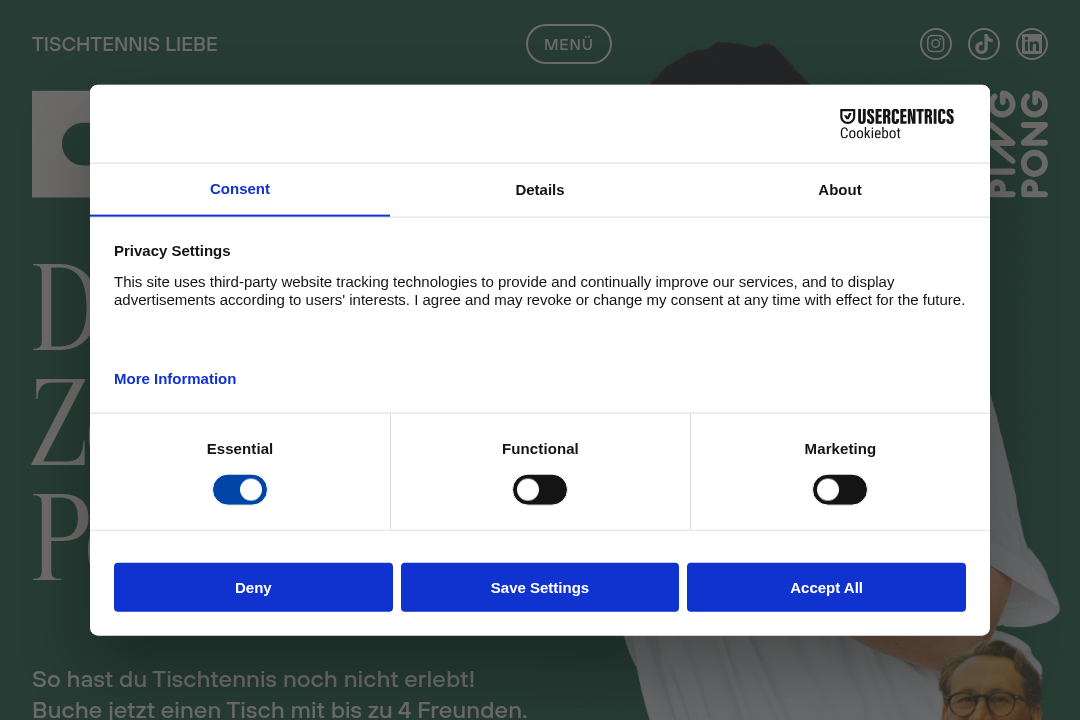The width and height of the screenshot is (1080, 720).
Task: Toggle the Essential cookies switch
Action: pyautogui.click(x=240, y=490)
